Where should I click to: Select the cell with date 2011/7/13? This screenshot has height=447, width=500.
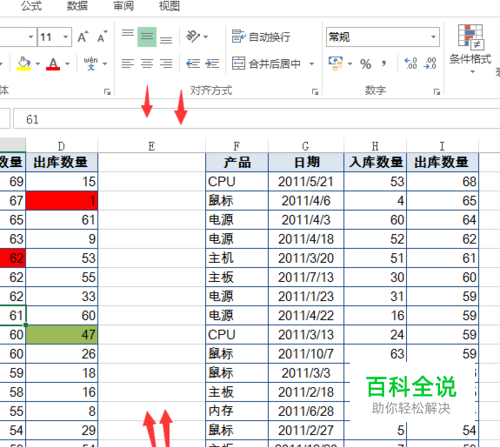(x=306, y=277)
